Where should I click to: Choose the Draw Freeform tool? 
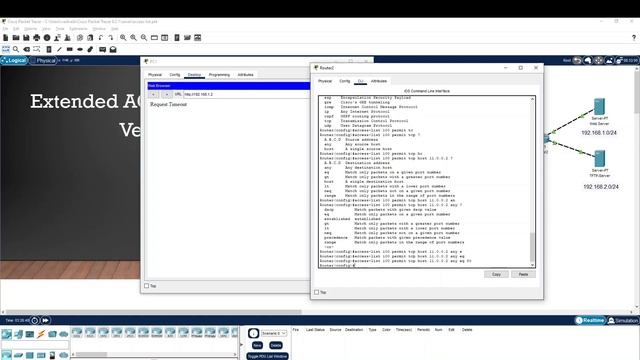90,49
